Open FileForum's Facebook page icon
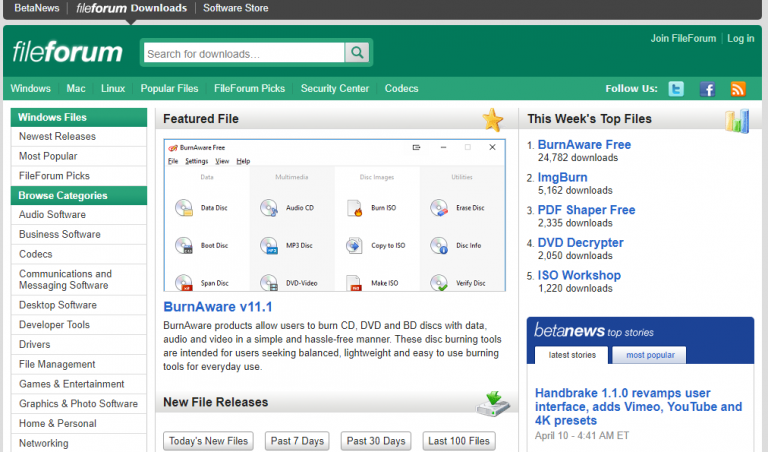This screenshot has width=768, height=452. tap(708, 89)
